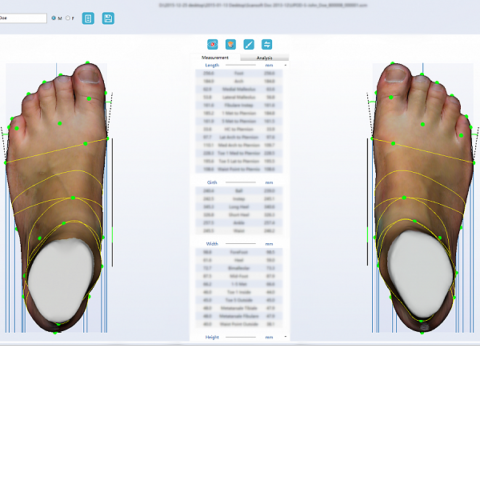The width and height of the screenshot is (480, 480).
Task: Click the patient name input field
Action: click(x=23, y=18)
